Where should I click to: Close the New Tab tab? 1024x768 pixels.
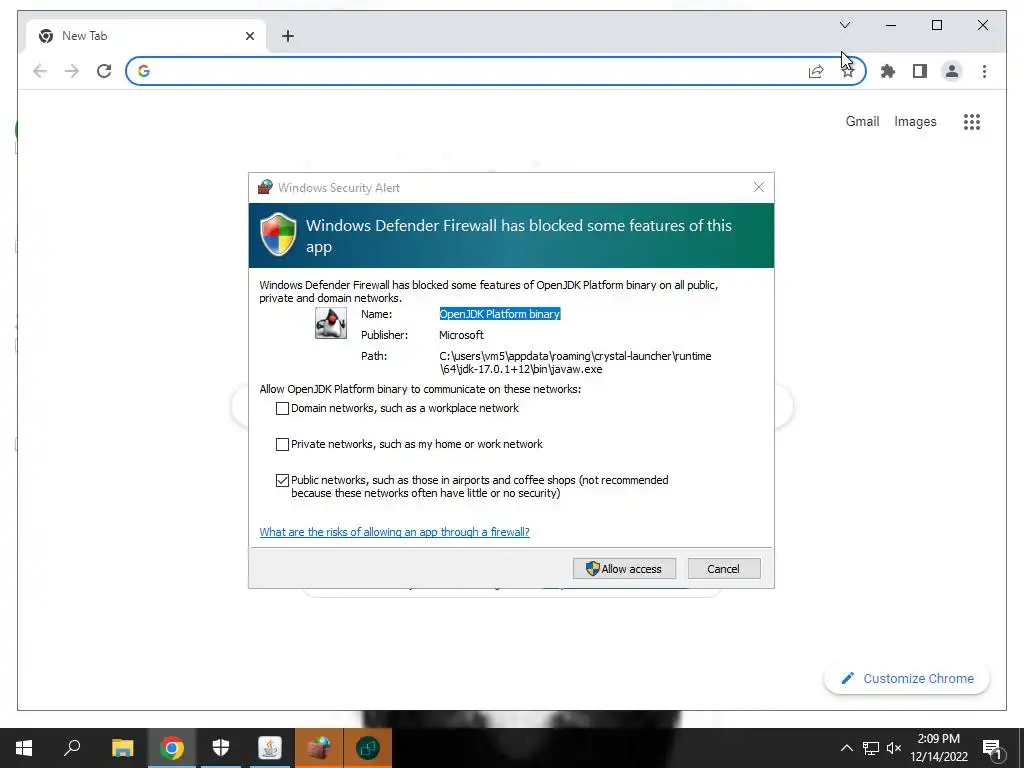point(249,36)
